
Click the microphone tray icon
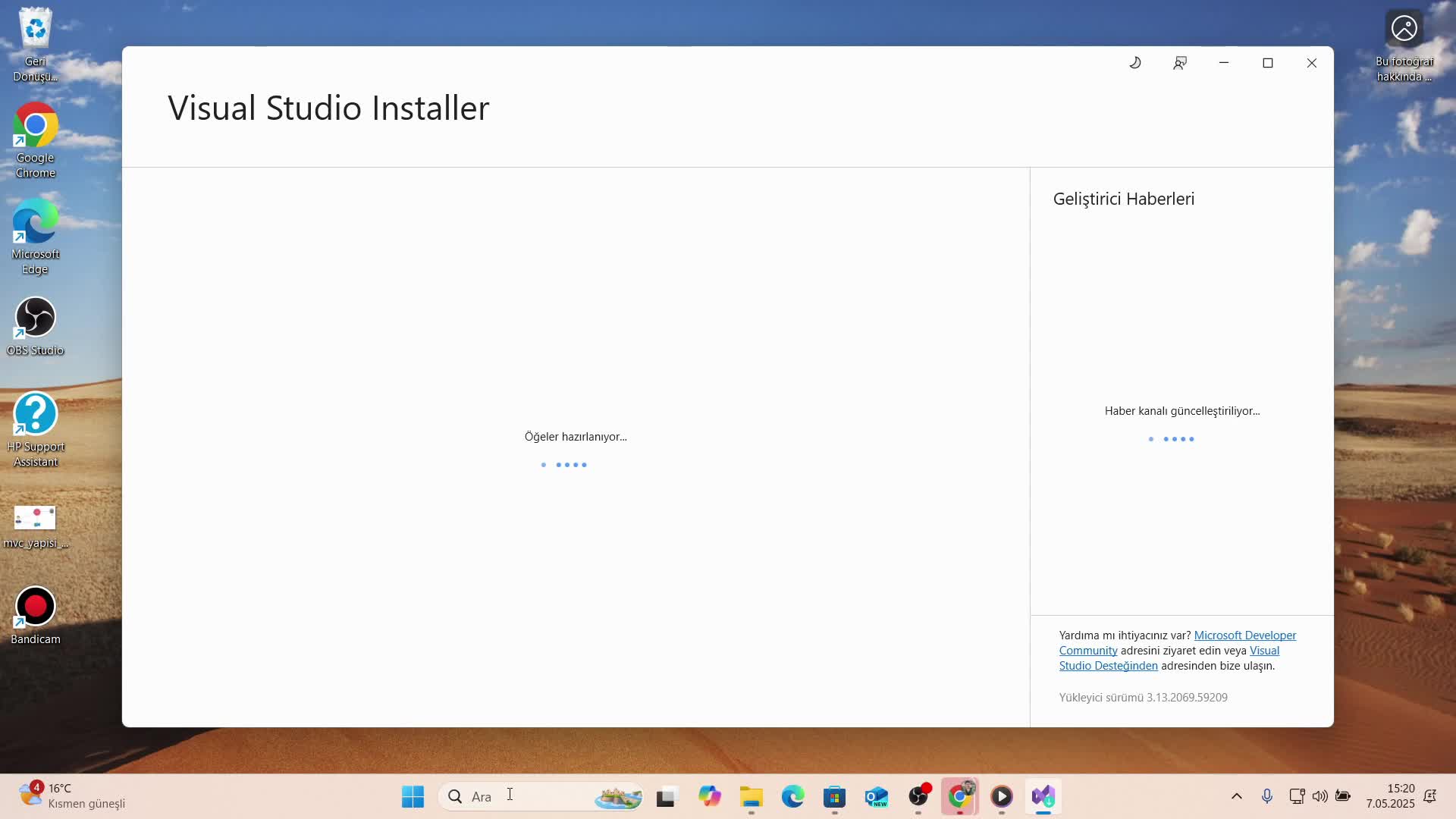(1267, 796)
